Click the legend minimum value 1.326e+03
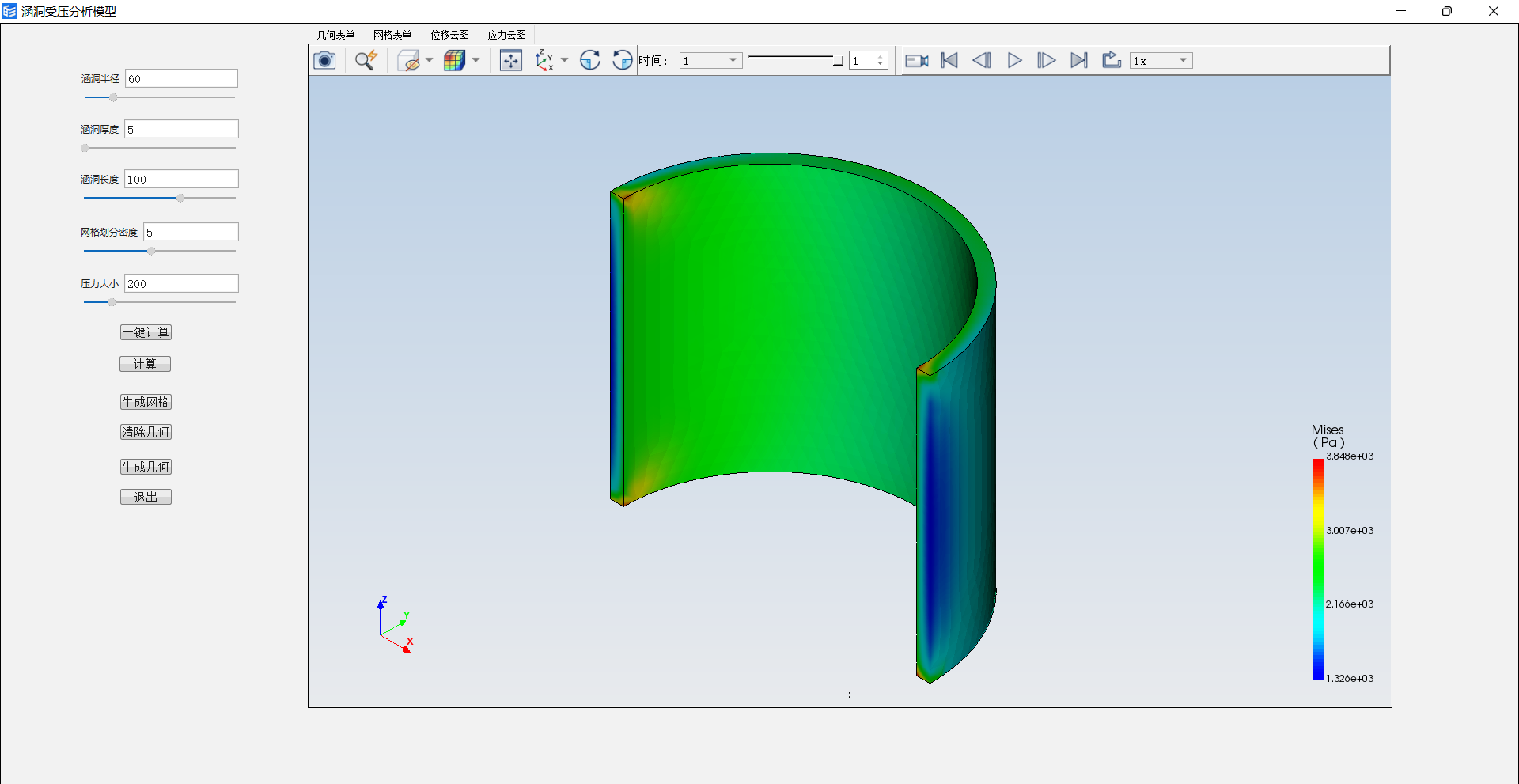The height and width of the screenshot is (784, 1519). pos(1350,679)
